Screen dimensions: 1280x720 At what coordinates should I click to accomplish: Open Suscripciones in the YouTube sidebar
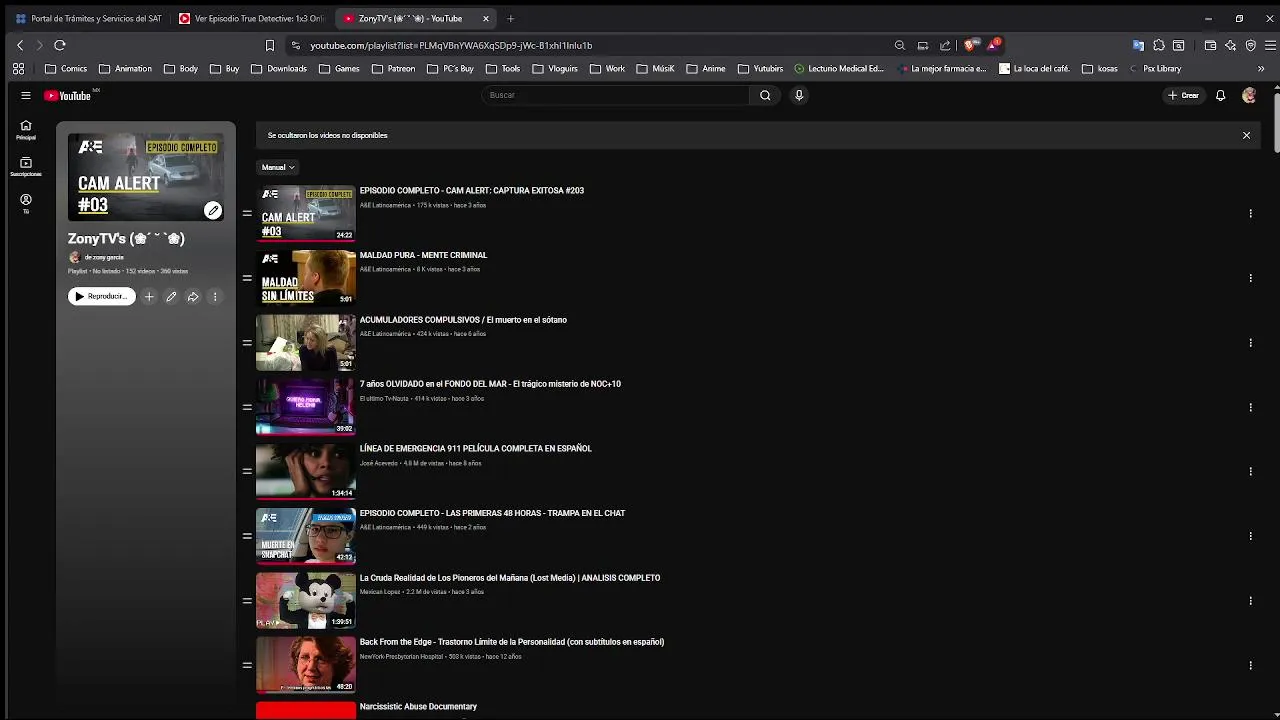[26, 167]
